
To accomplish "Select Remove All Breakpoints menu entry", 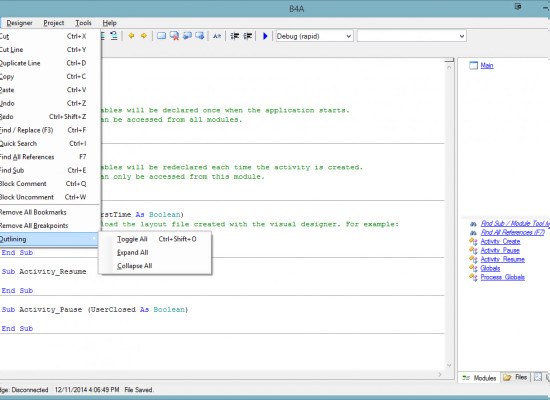I will [49, 226].
